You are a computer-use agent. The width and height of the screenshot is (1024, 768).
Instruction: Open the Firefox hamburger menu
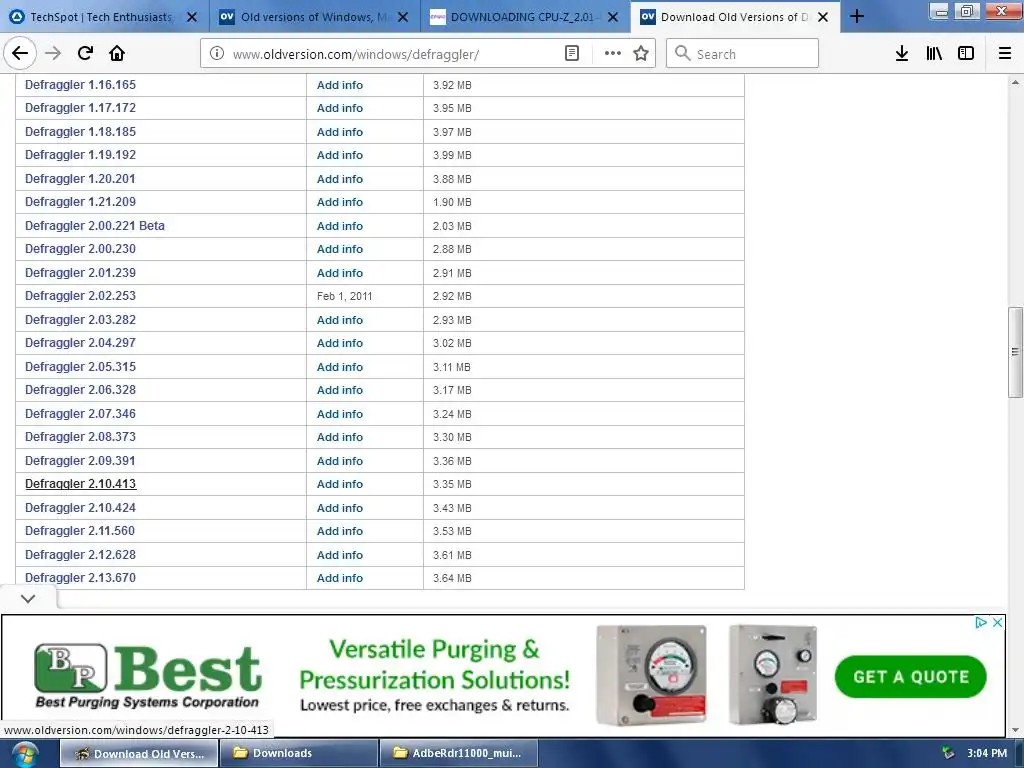click(1005, 54)
